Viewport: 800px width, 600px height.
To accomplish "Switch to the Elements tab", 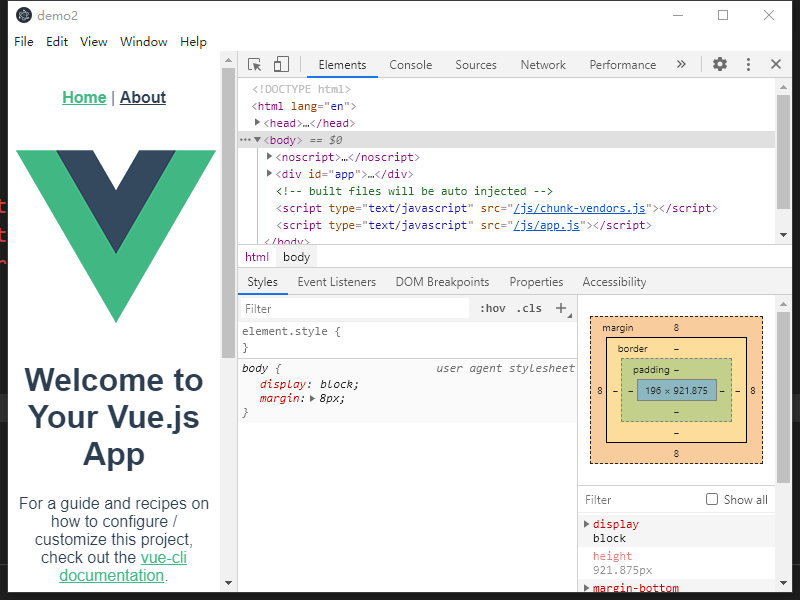I will point(342,65).
